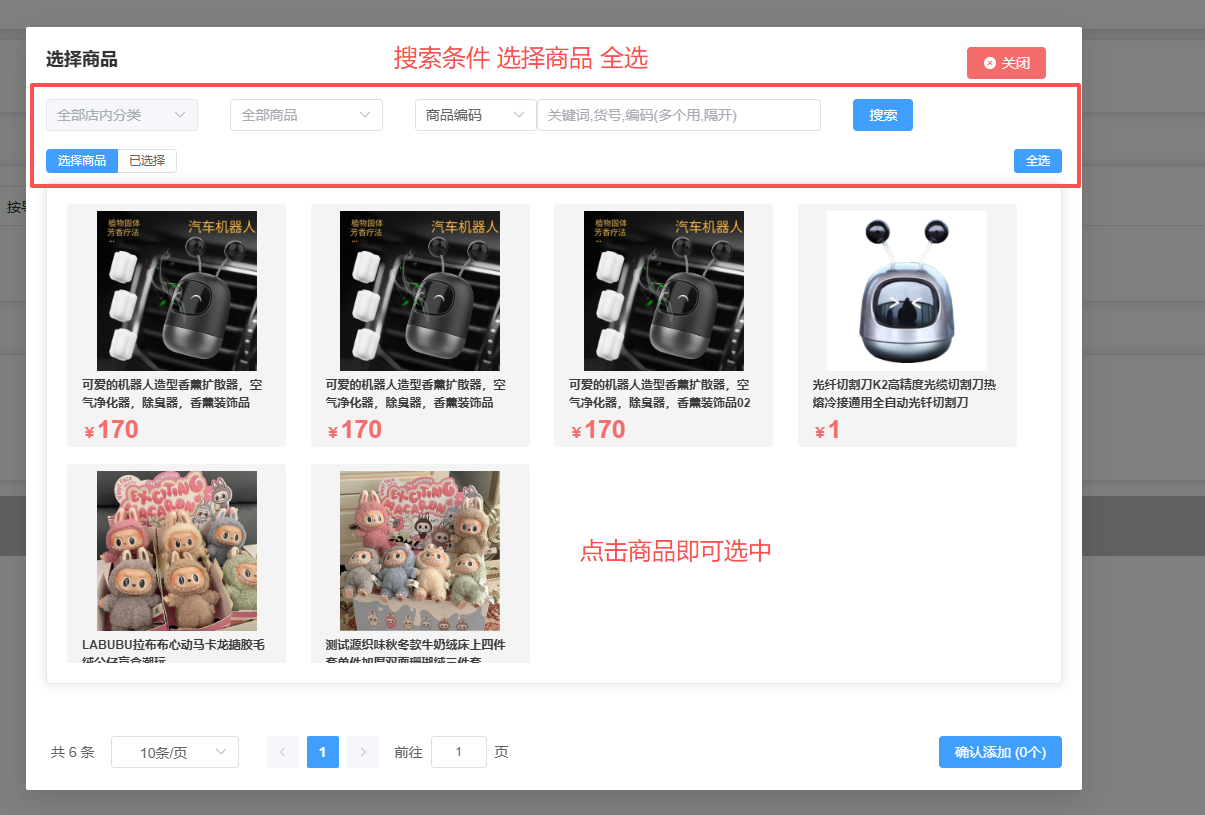
Task: Select the 香薰装饰品02 robot diffuser product
Action: point(663,291)
